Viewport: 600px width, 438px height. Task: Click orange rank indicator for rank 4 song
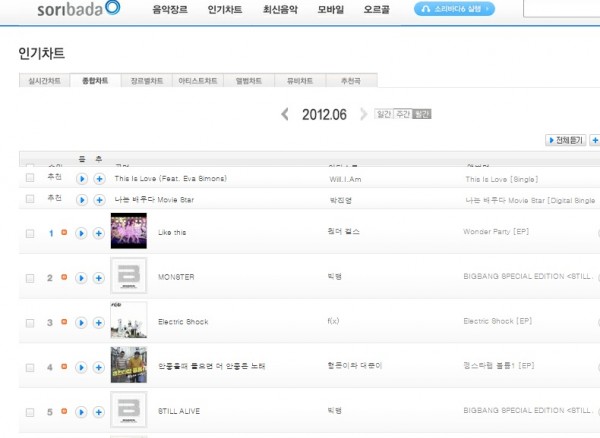point(64,366)
